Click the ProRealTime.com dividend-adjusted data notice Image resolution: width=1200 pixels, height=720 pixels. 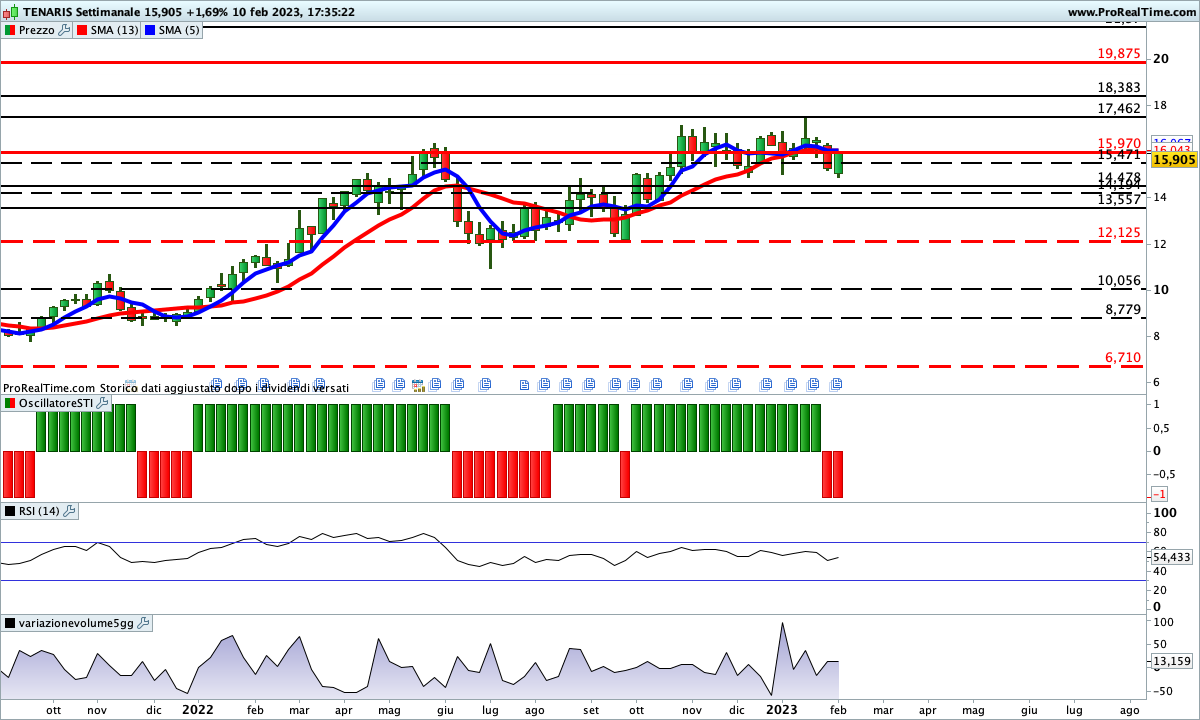tap(176, 387)
